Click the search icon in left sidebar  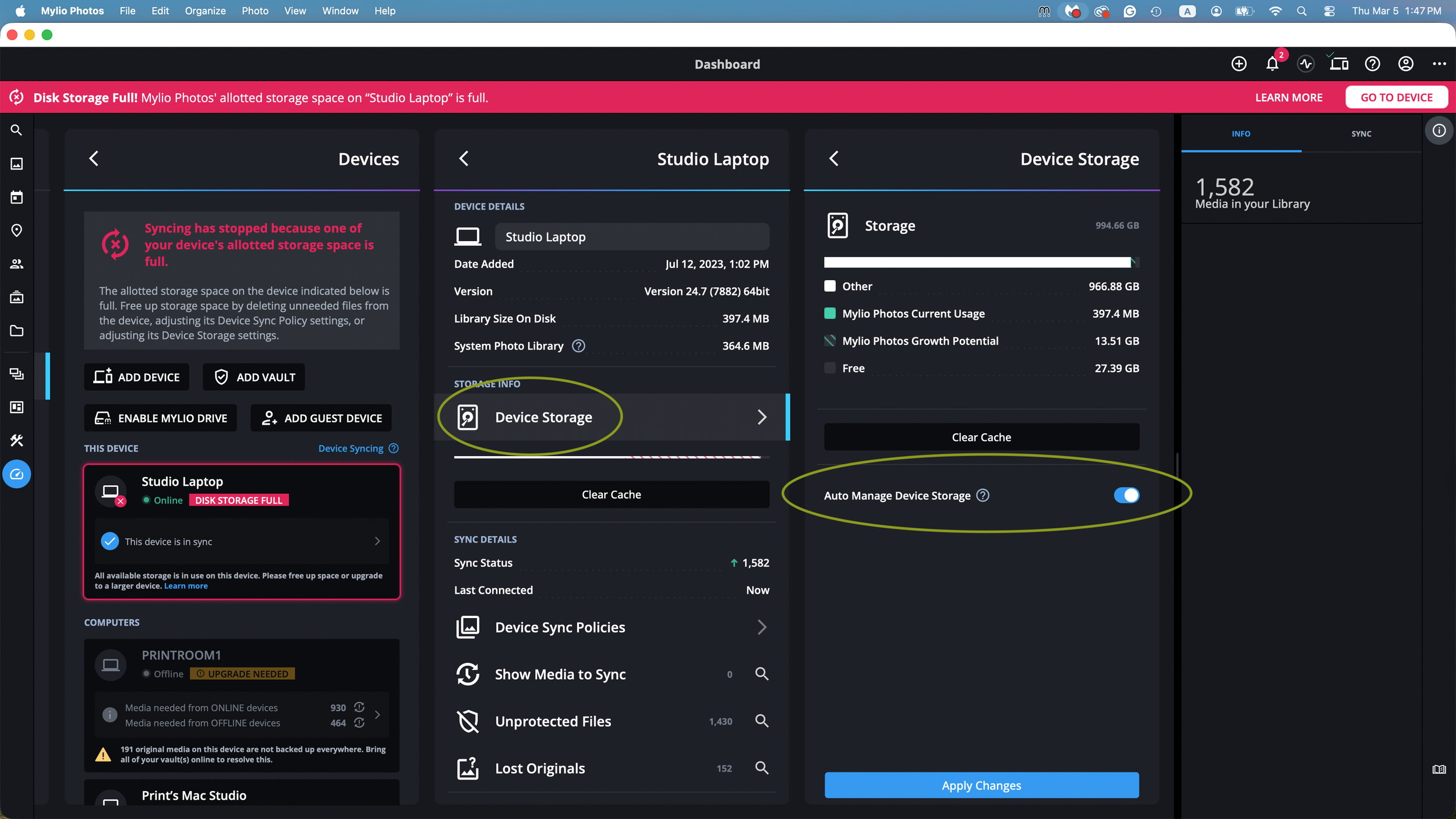coord(16,130)
